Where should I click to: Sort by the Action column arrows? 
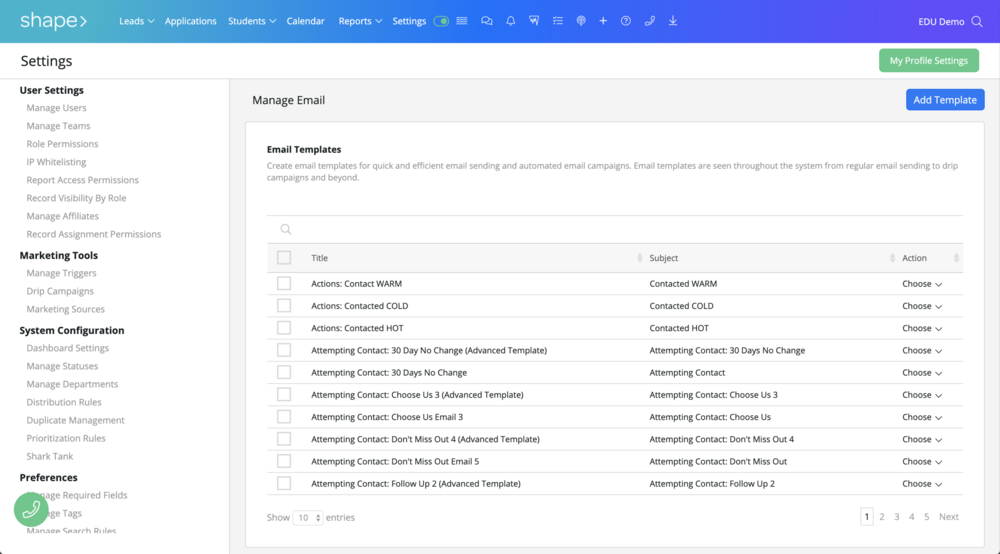(x=956, y=258)
